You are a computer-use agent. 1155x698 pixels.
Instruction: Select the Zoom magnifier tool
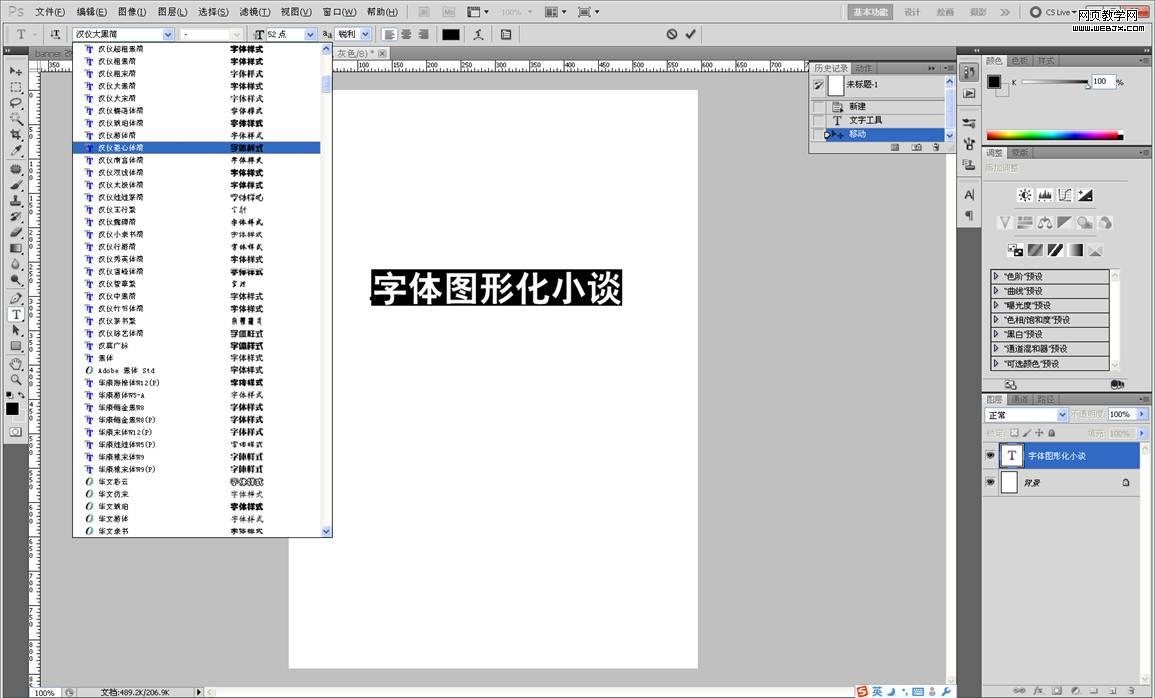(16, 379)
